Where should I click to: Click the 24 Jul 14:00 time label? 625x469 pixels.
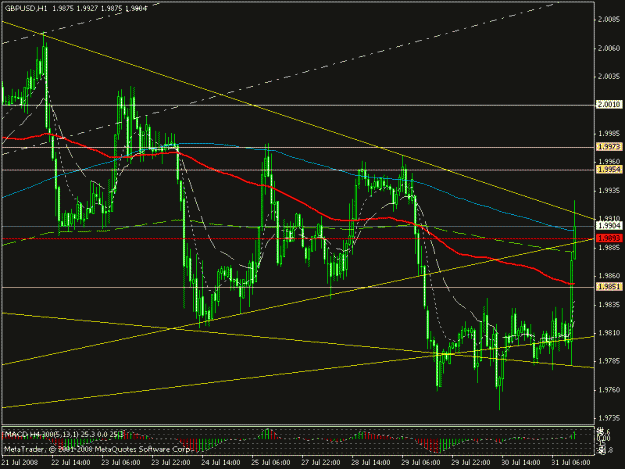[x=221, y=463]
